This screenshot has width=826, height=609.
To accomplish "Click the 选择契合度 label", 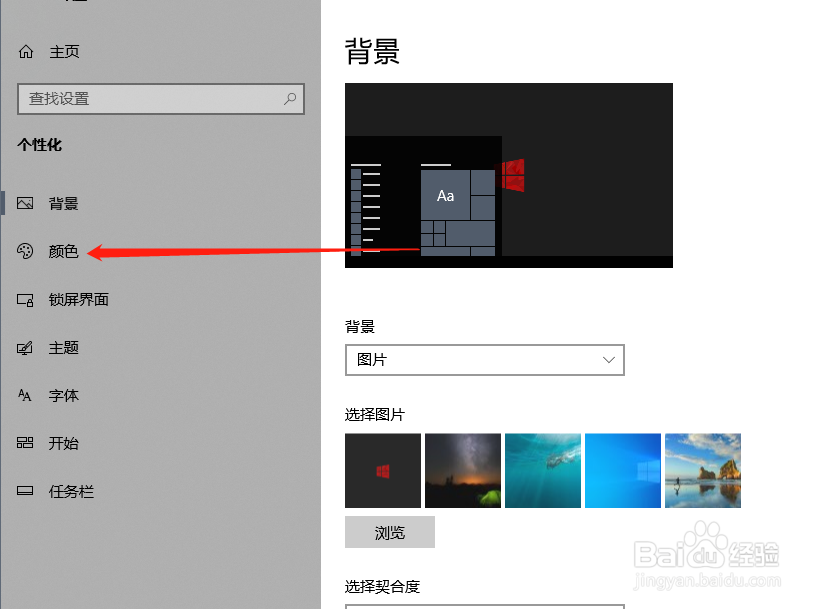I will (382, 586).
